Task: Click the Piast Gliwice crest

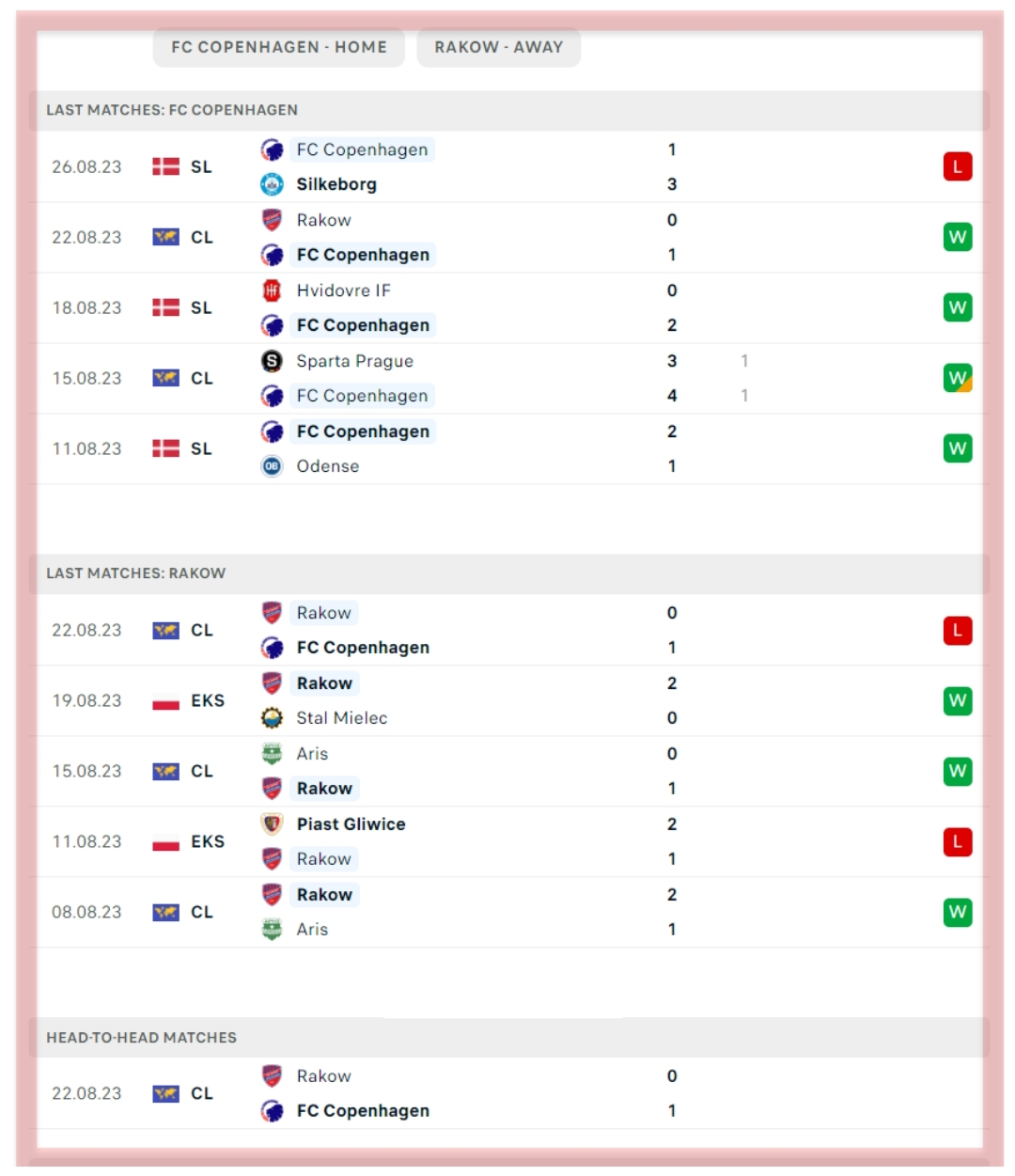Action: coord(272,824)
